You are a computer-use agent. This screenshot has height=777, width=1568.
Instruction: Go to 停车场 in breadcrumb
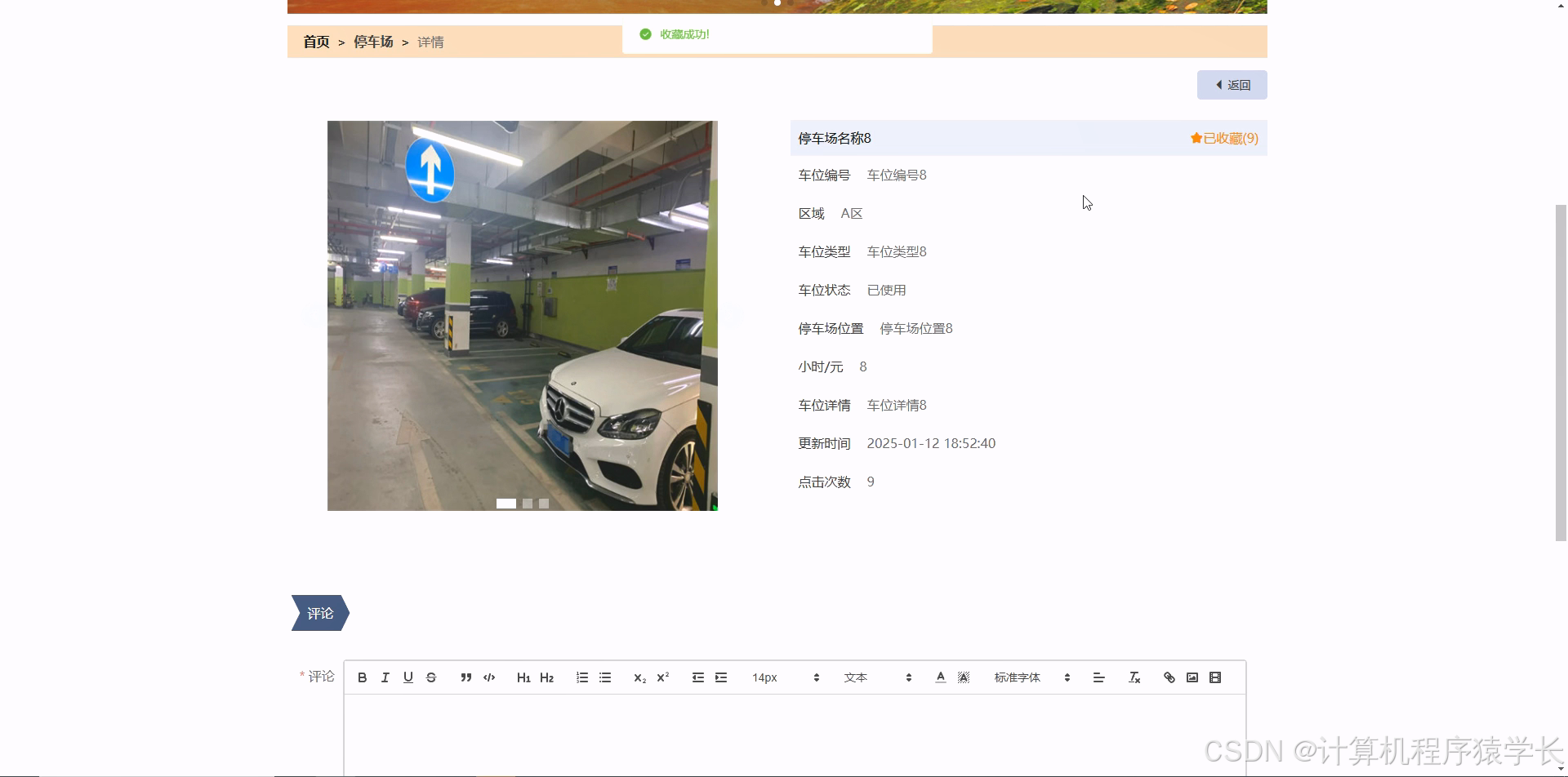(x=373, y=42)
